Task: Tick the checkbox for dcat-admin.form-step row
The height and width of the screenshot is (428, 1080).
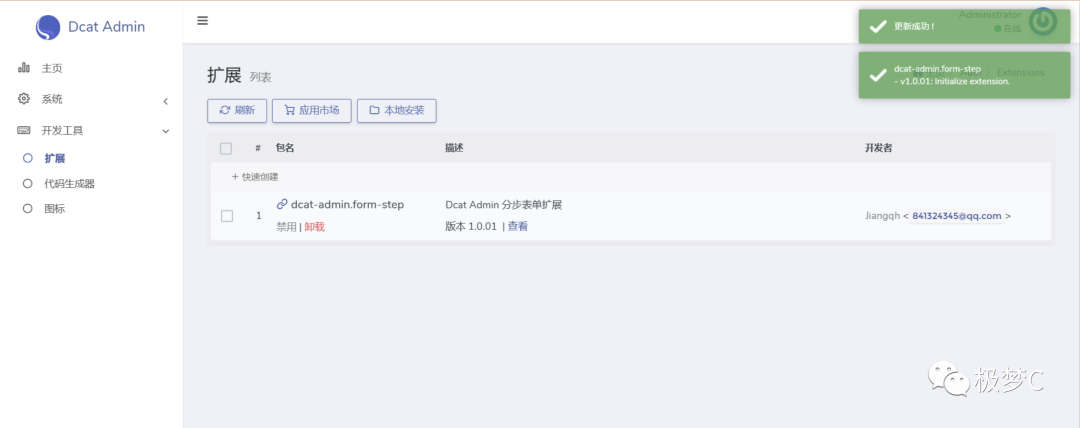Action: [x=227, y=216]
